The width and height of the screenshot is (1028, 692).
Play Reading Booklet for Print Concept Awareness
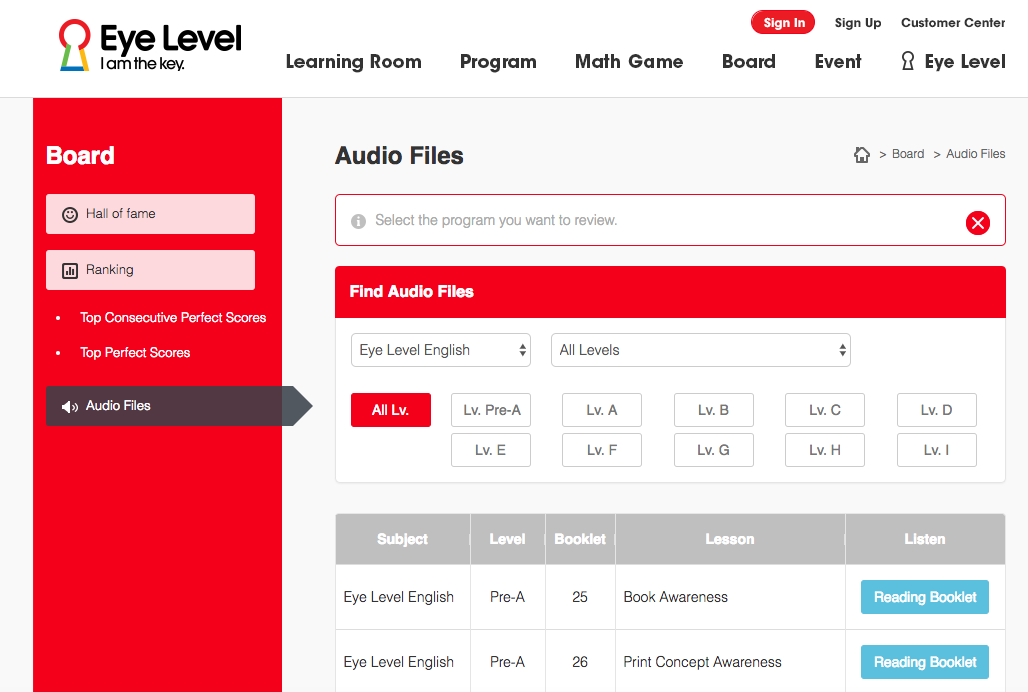[924, 662]
